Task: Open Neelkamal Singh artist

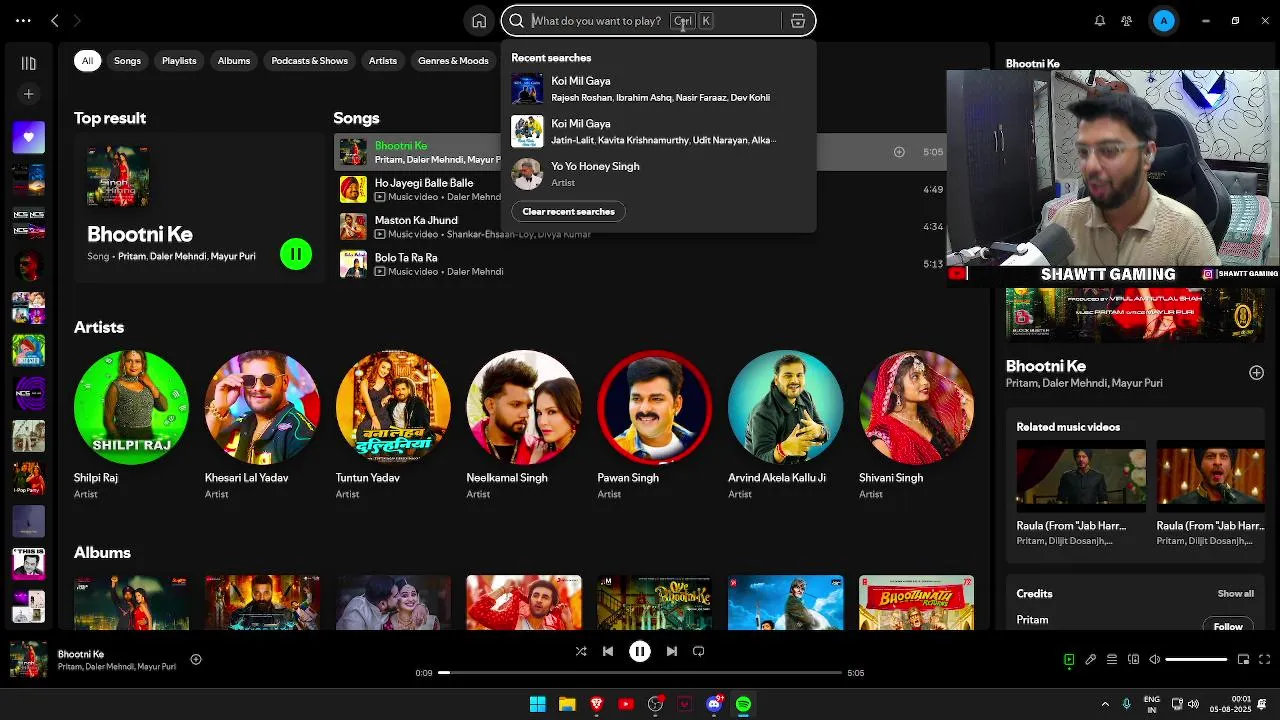Action: point(524,407)
